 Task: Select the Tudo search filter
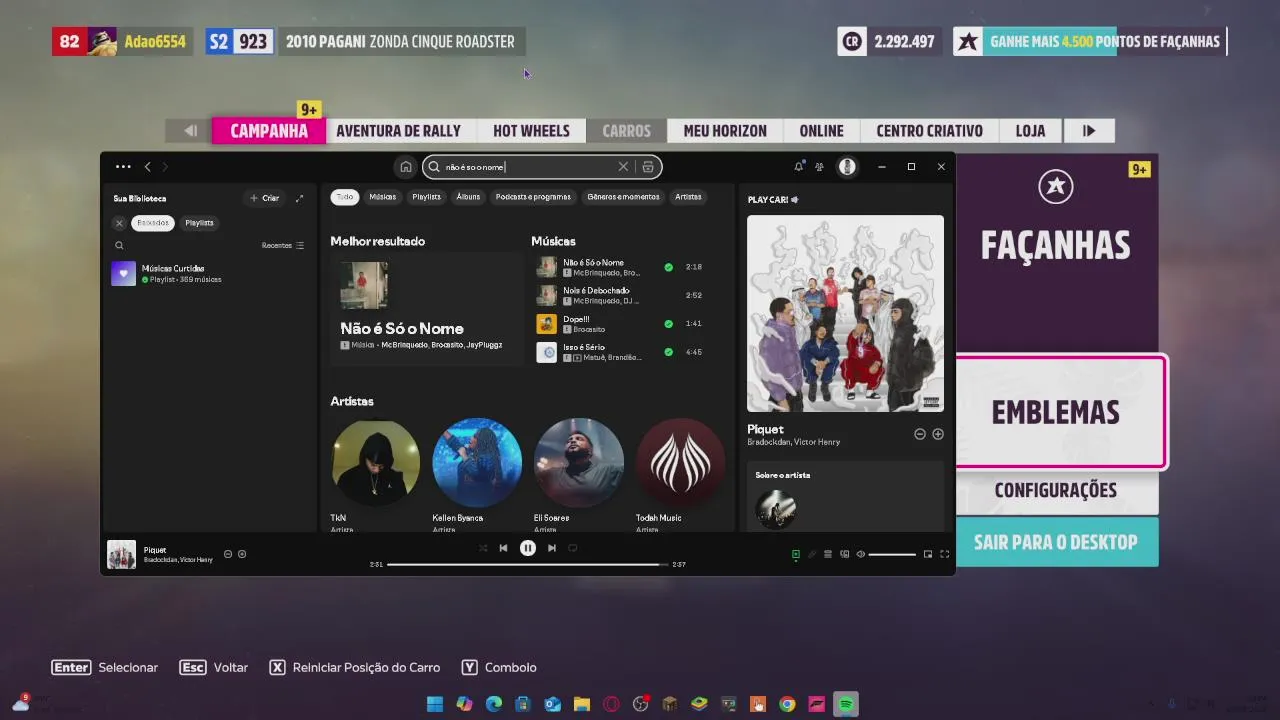[x=345, y=197]
